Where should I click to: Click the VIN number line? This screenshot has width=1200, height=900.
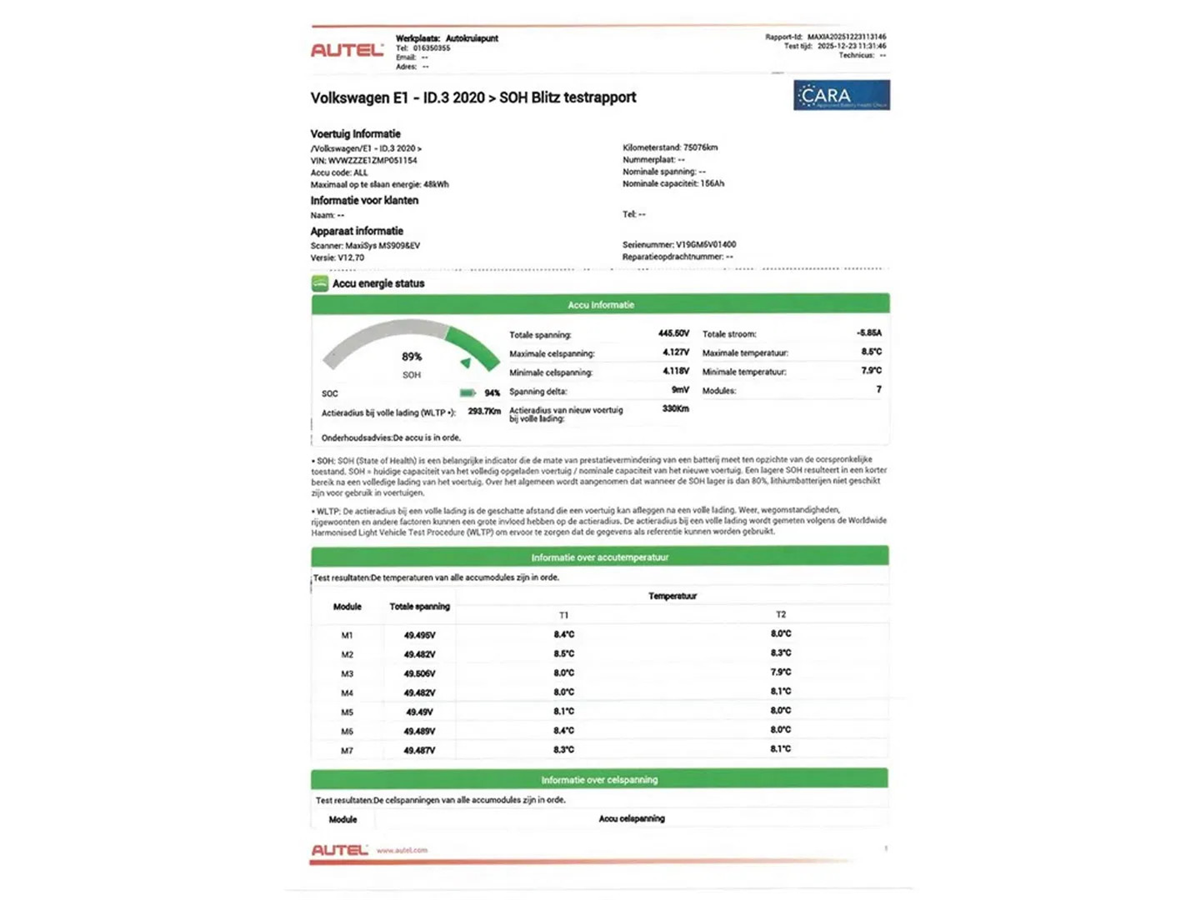(365, 160)
